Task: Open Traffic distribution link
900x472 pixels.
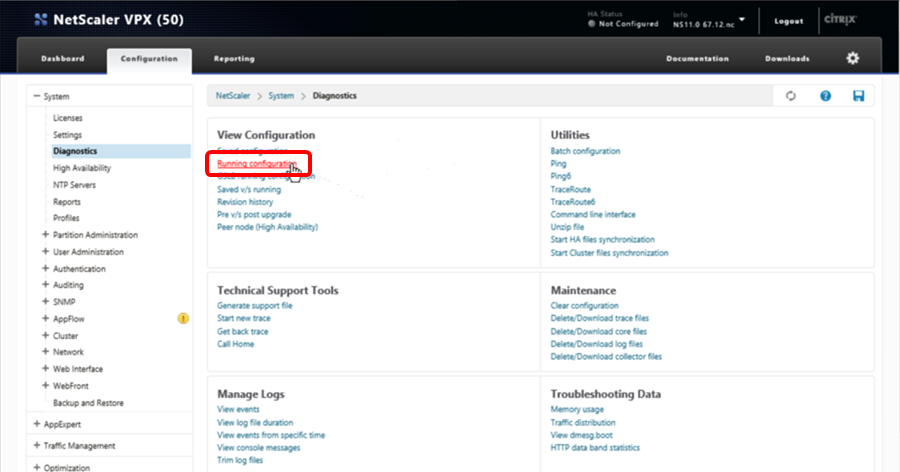Action: (583, 423)
